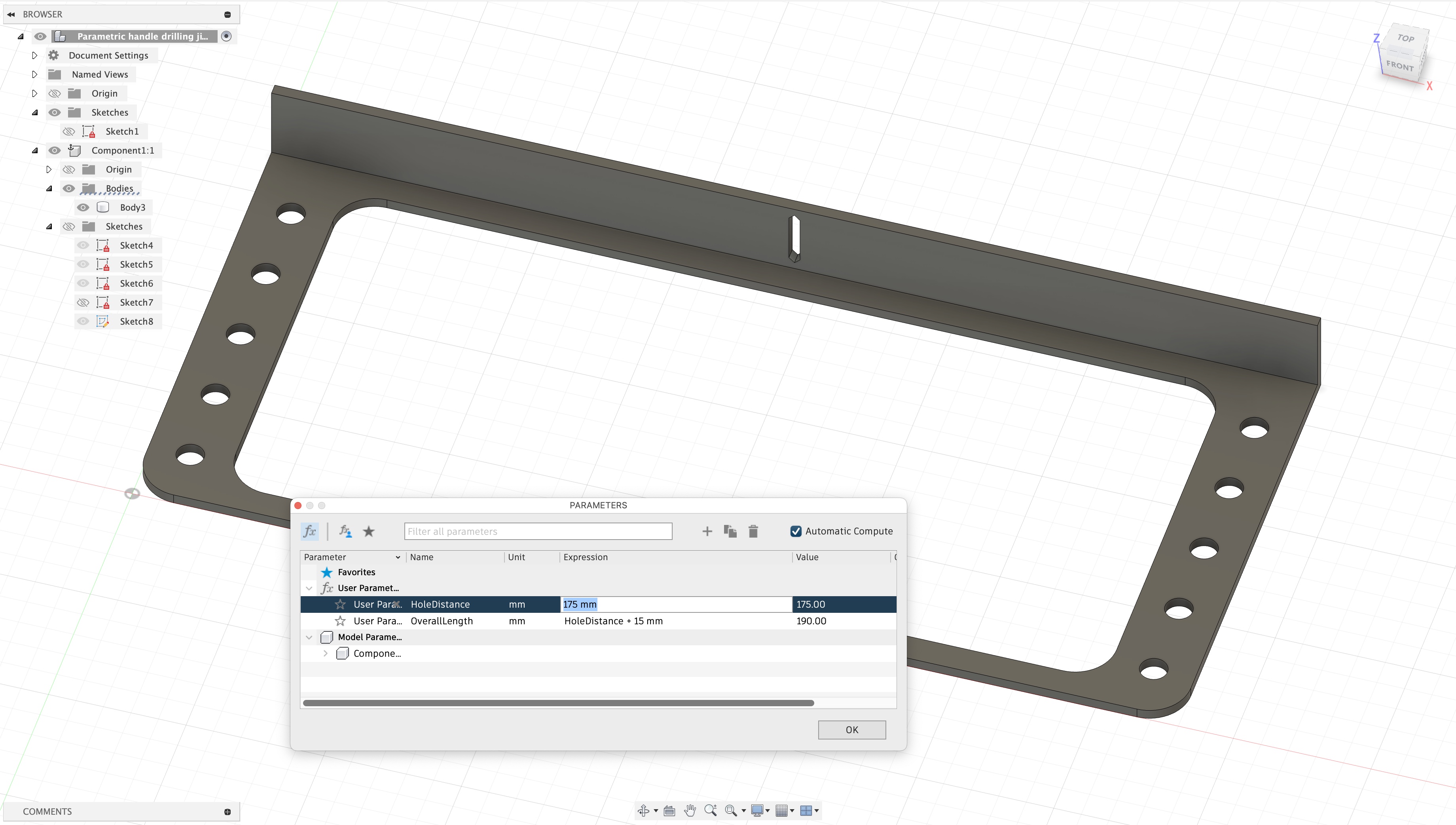Hide Body3 using its eye icon

tap(83, 207)
